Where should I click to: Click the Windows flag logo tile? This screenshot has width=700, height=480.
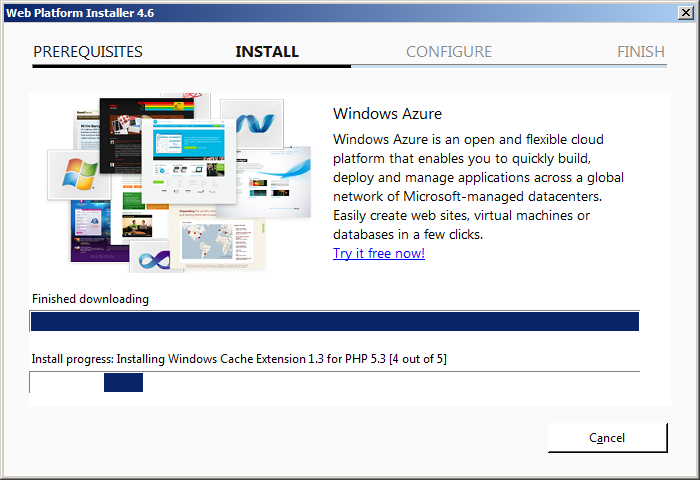pyautogui.click(x=79, y=175)
